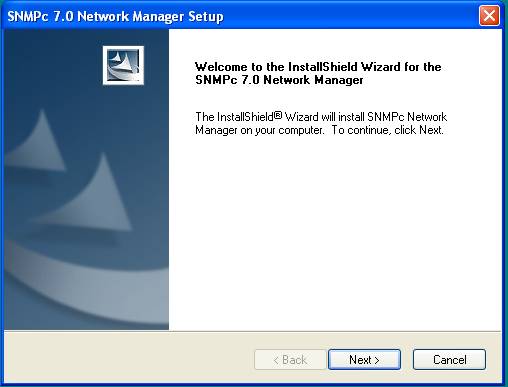The image size is (508, 387).
Task: Click the bold Welcome heading's first line
Action: point(318,67)
